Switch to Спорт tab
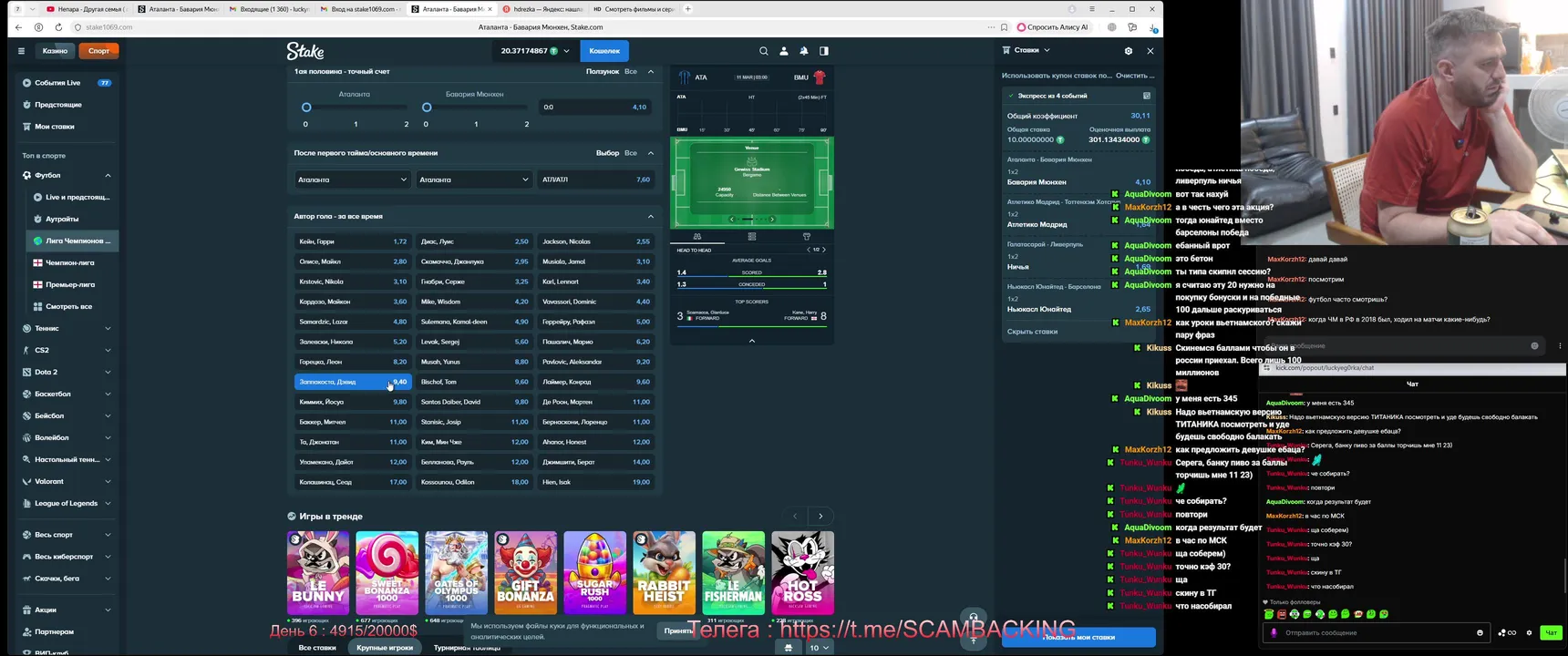1568x656 pixels. [98, 51]
